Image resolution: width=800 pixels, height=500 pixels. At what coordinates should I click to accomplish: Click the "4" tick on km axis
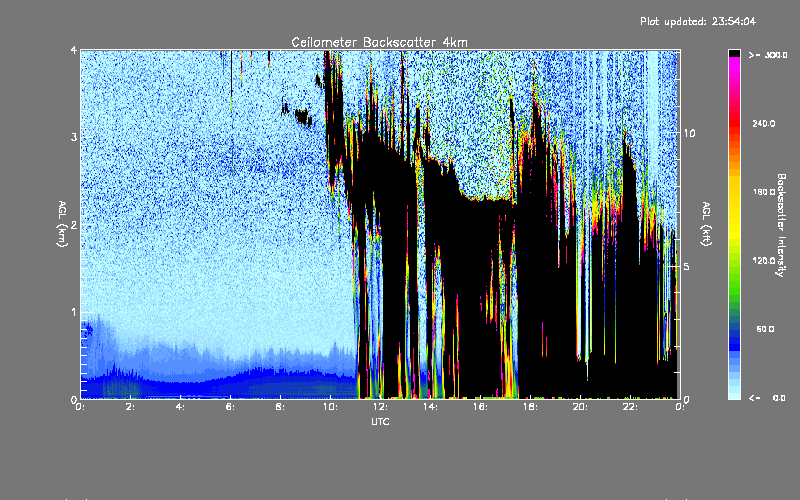point(74,51)
